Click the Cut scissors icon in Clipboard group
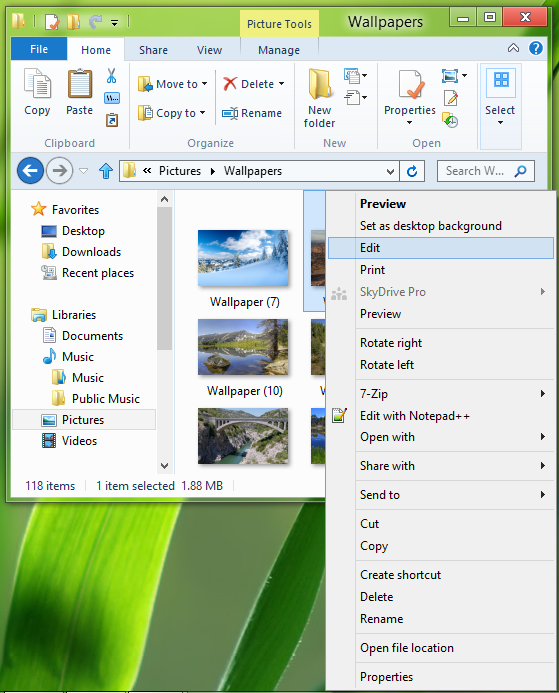 (x=111, y=76)
